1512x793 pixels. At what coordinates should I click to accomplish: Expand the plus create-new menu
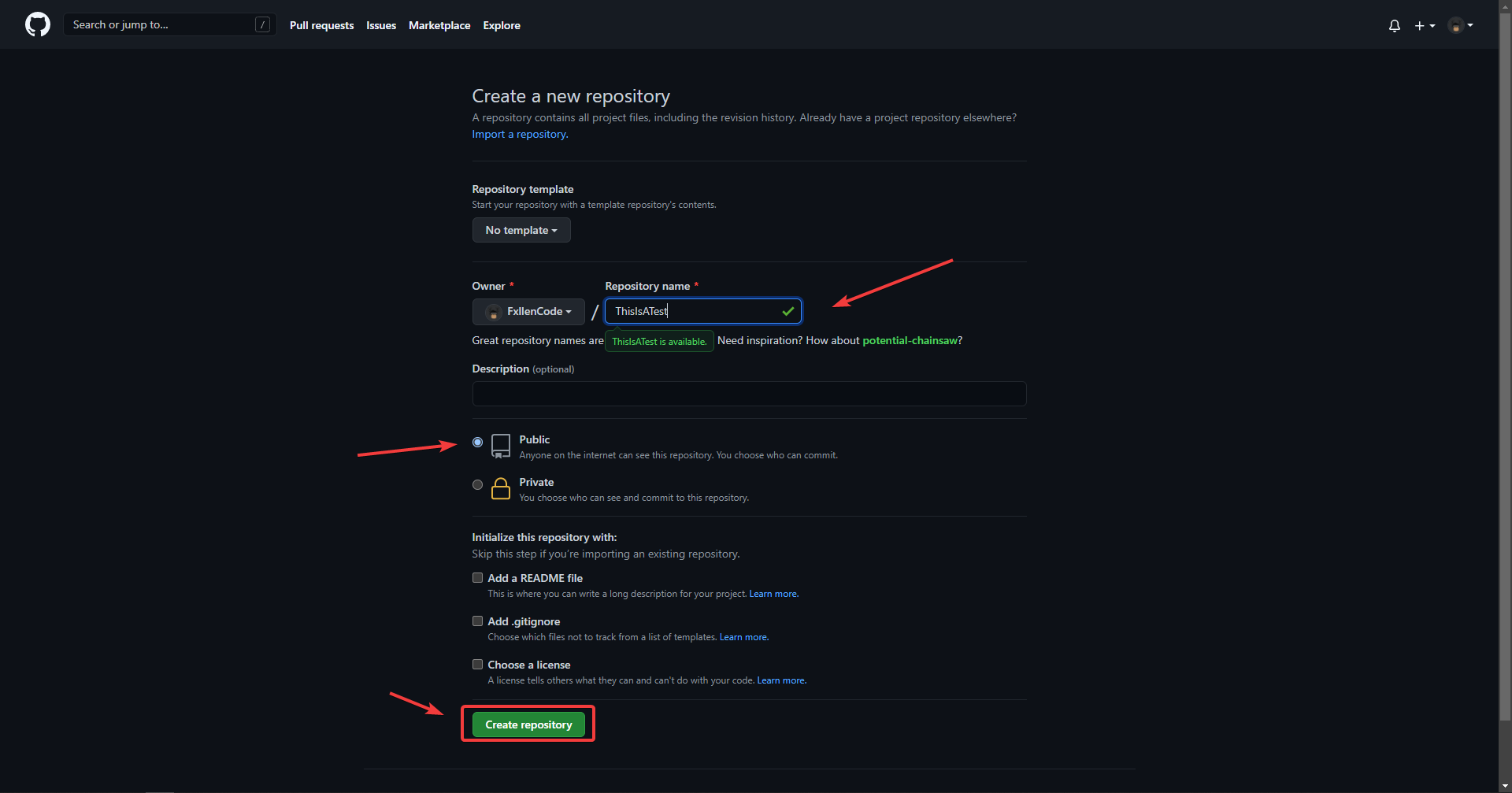coord(1425,25)
